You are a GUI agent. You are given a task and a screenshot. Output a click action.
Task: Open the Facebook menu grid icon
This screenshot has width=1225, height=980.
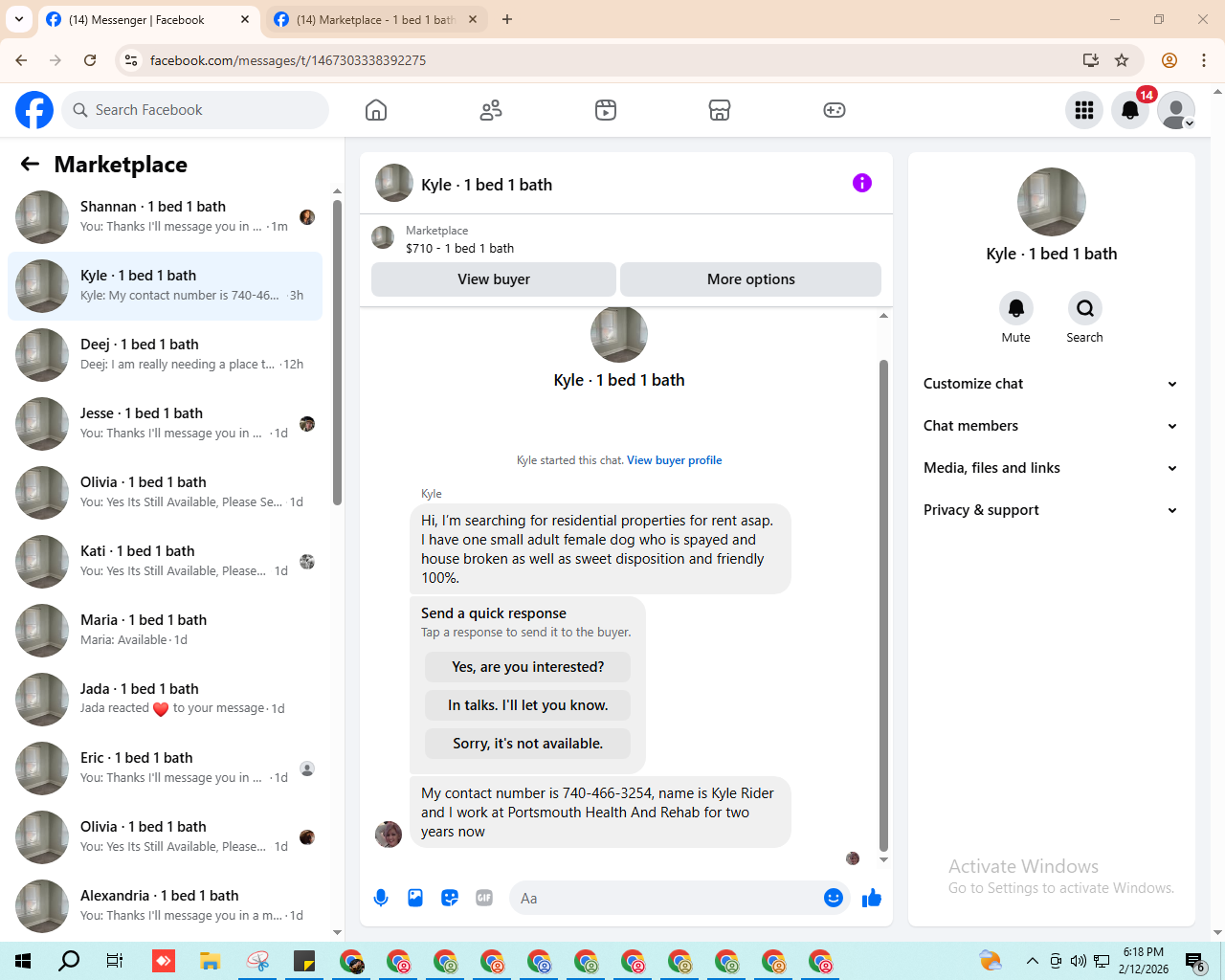tap(1084, 110)
